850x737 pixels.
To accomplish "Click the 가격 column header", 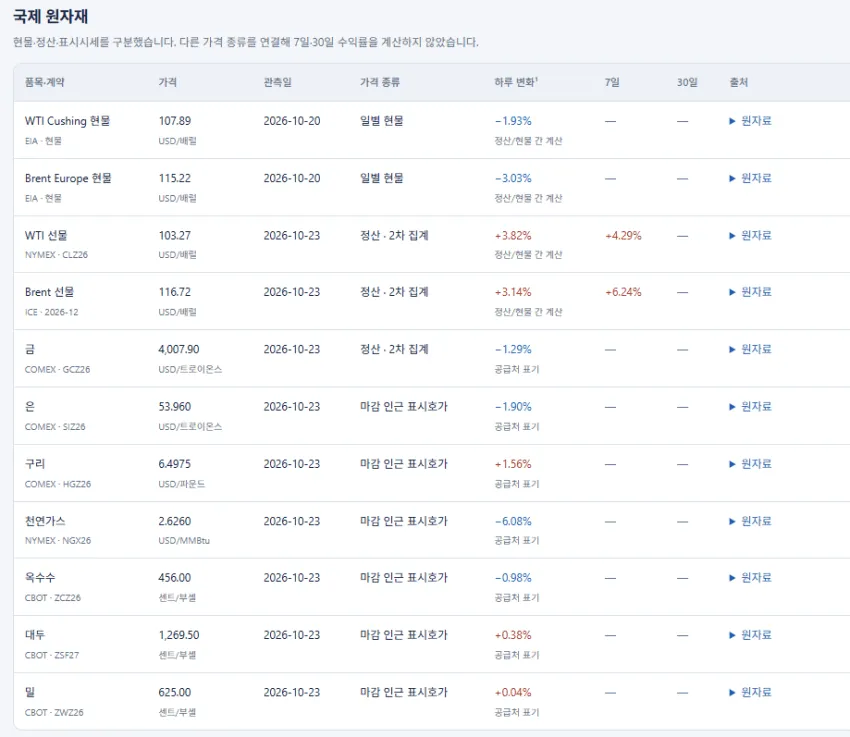I will (x=168, y=82).
